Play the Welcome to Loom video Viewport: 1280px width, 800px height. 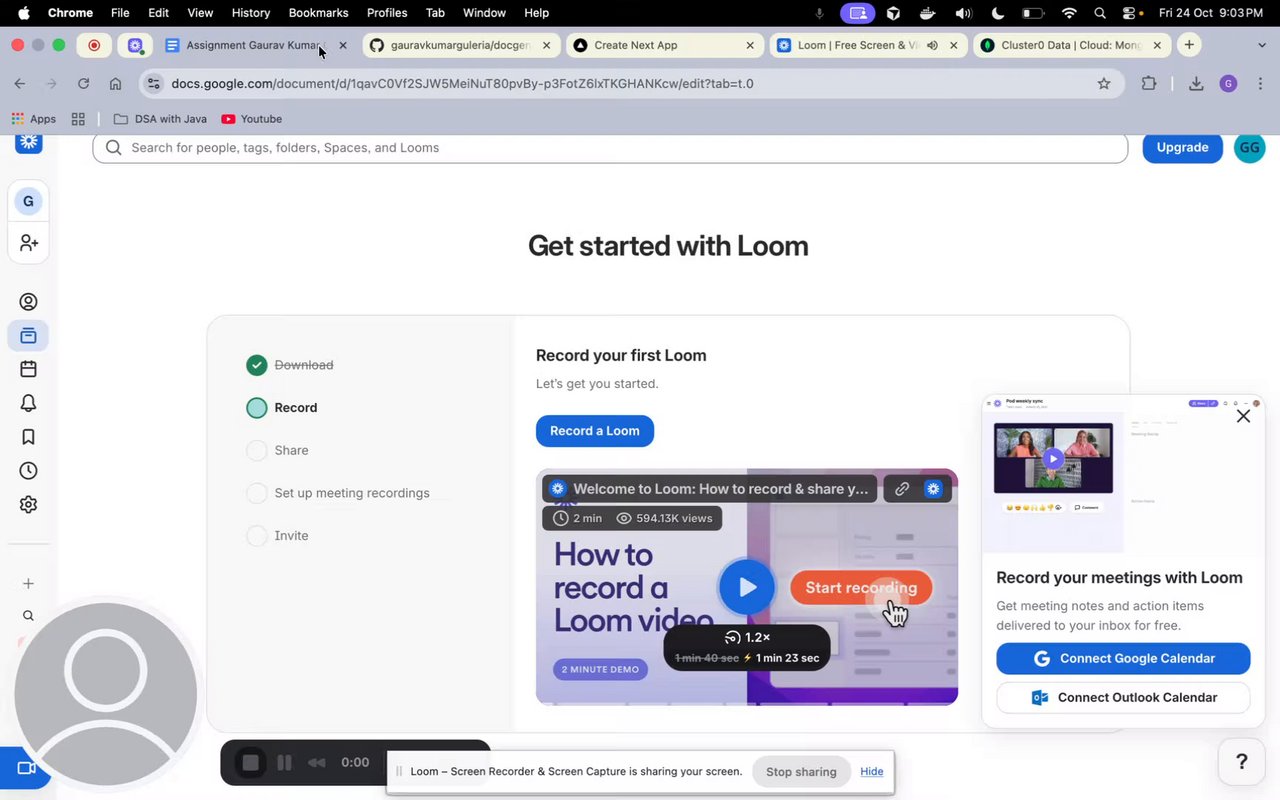(747, 587)
